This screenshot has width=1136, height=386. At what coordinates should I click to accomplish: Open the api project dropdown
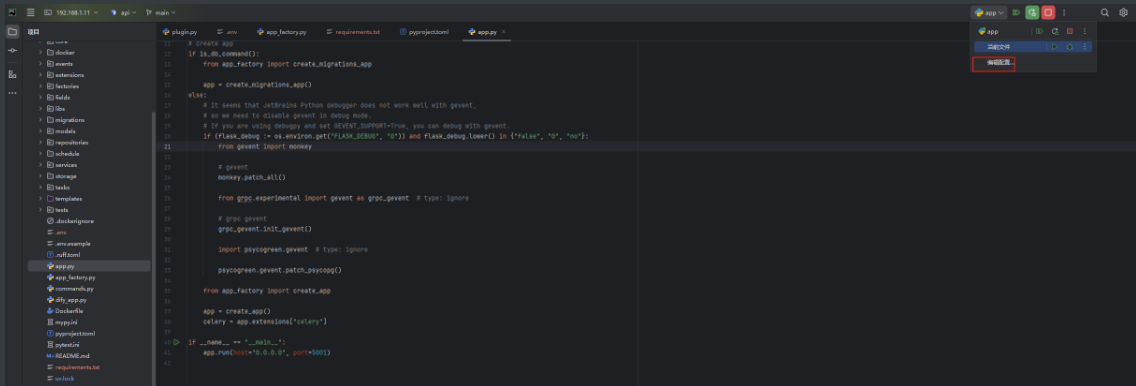pyautogui.click(x=123, y=12)
